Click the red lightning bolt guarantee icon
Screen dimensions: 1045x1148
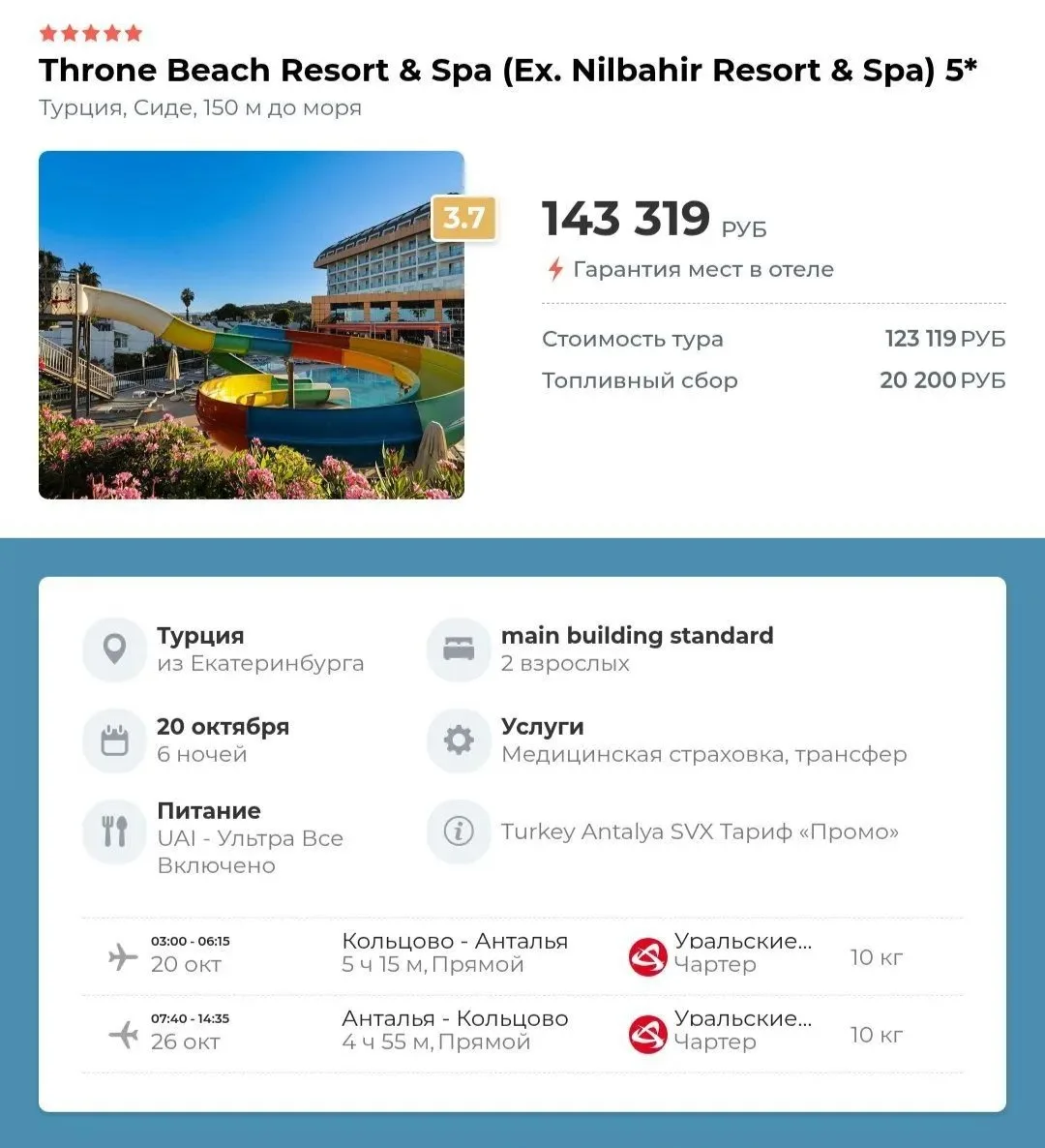tap(555, 269)
